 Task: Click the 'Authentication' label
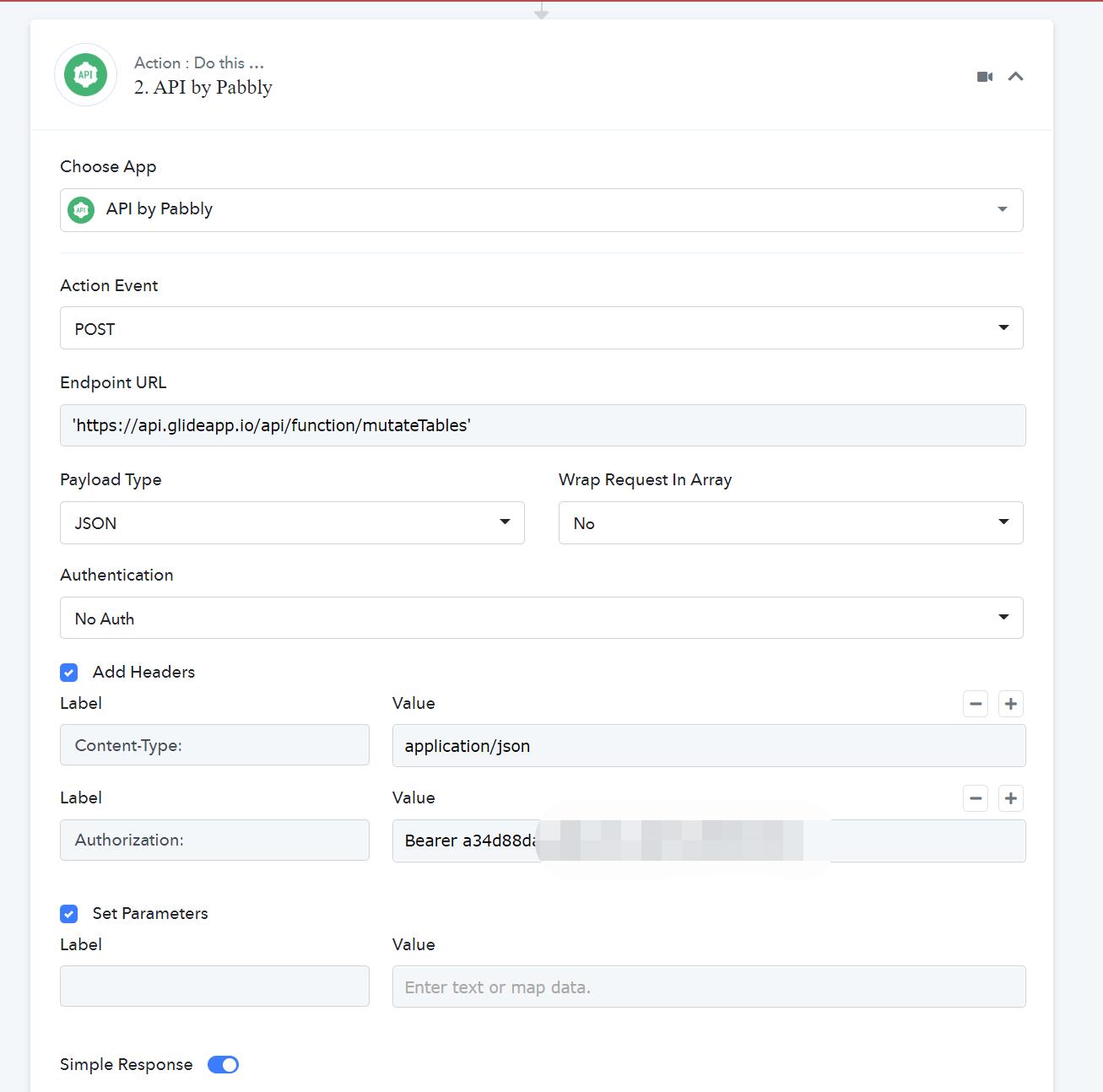pos(116,576)
